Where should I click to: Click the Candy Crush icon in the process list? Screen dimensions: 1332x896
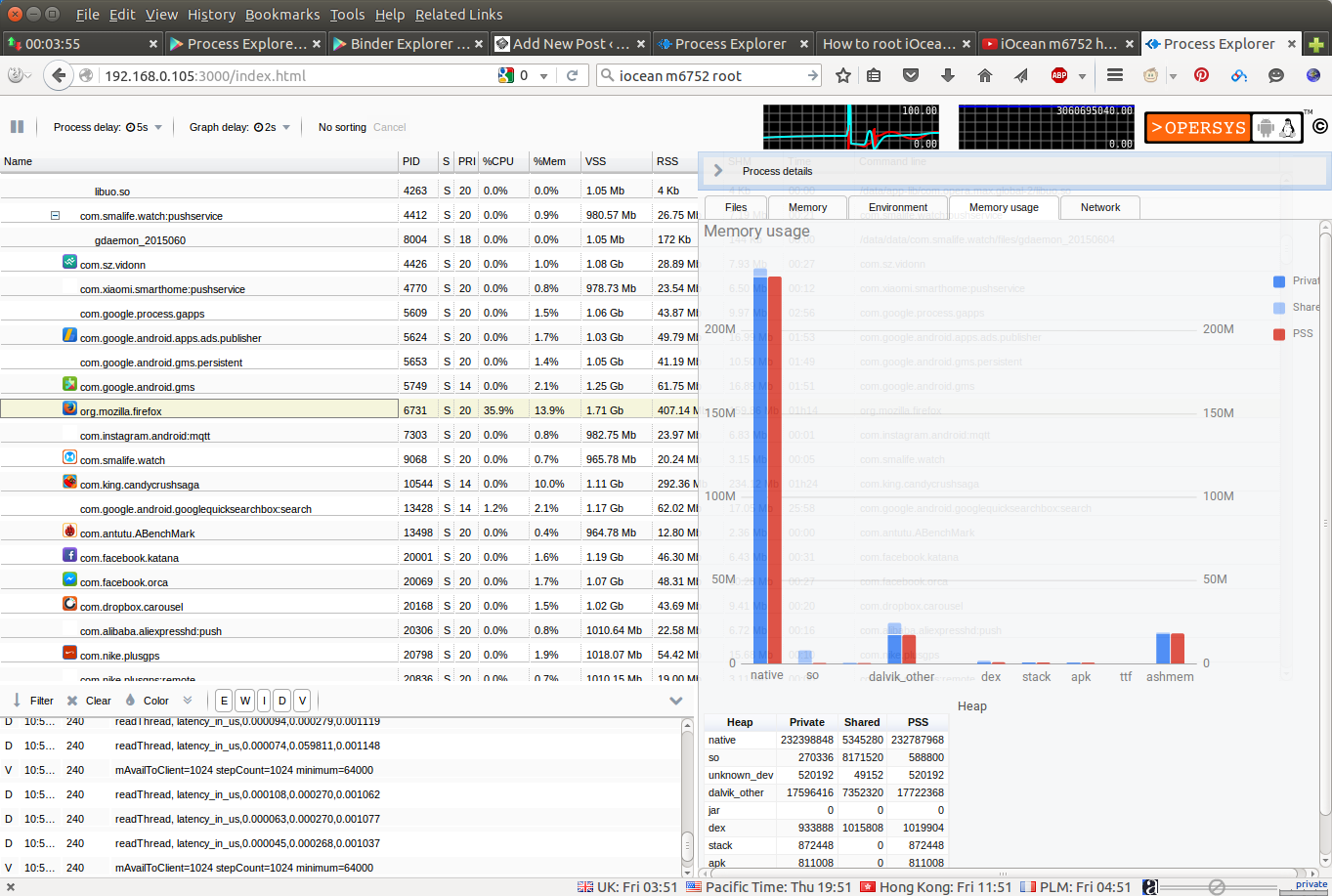tap(69, 483)
